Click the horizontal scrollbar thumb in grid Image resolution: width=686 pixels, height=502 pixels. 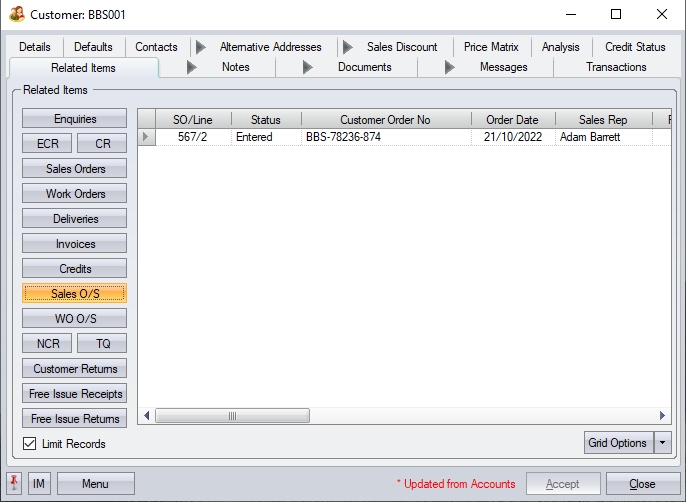231,416
